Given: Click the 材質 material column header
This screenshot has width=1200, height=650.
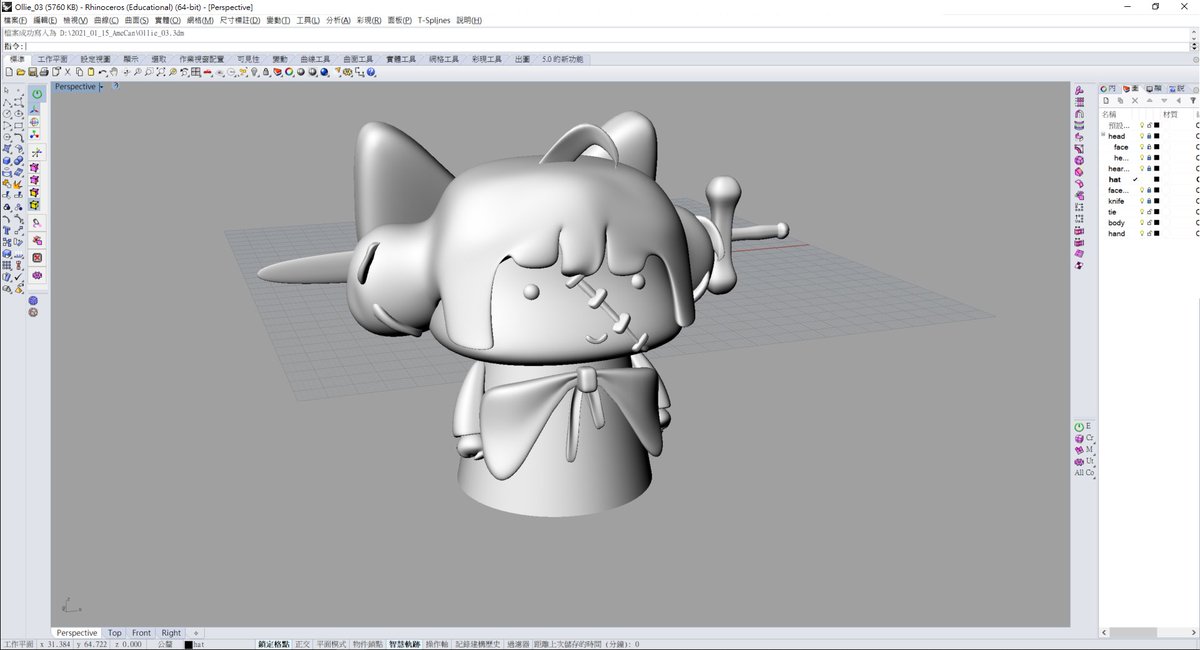Looking at the screenshot, I should click(1170, 114).
